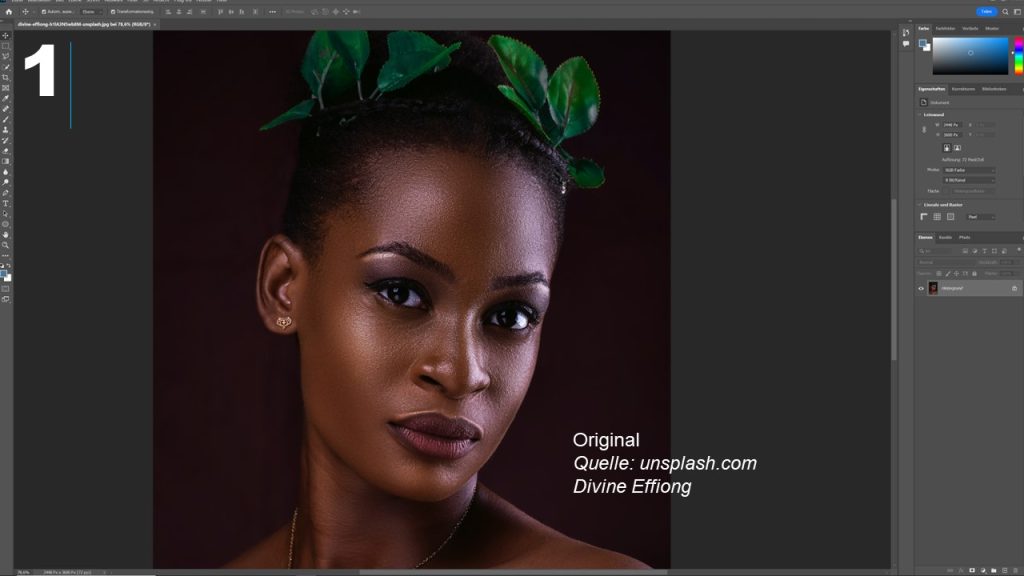1024x576 pixels.
Task: Open the History panel icon in collapsed dock
Action: pyautogui.click(x=906, y=32)
